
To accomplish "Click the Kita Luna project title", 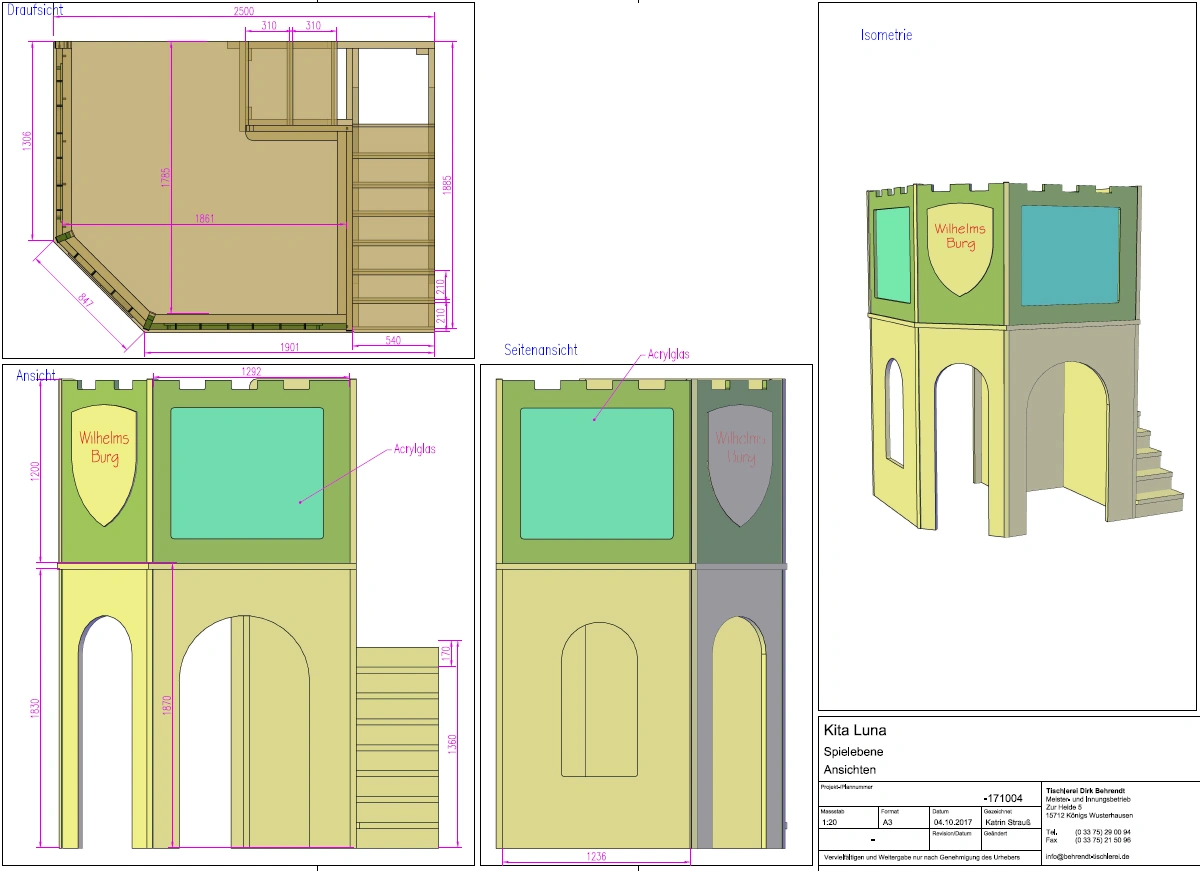I will tap(853, 730).
